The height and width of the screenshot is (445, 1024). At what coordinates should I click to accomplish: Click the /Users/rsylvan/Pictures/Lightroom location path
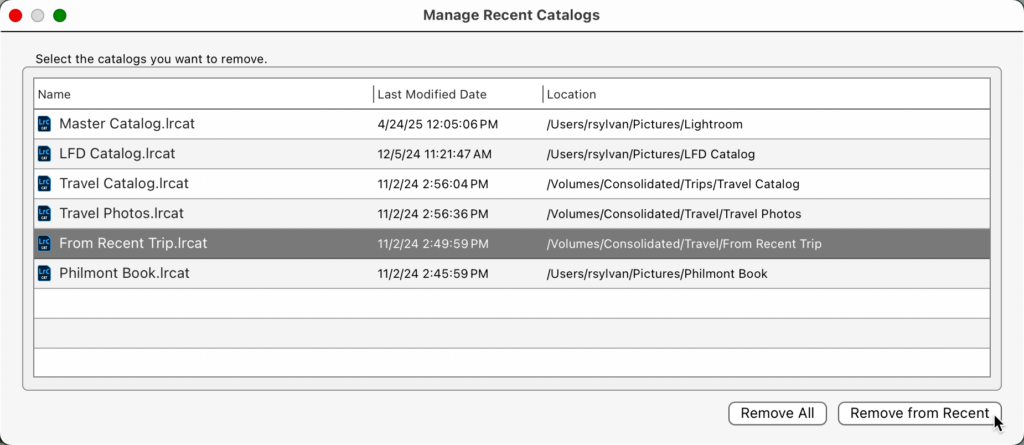644,124
